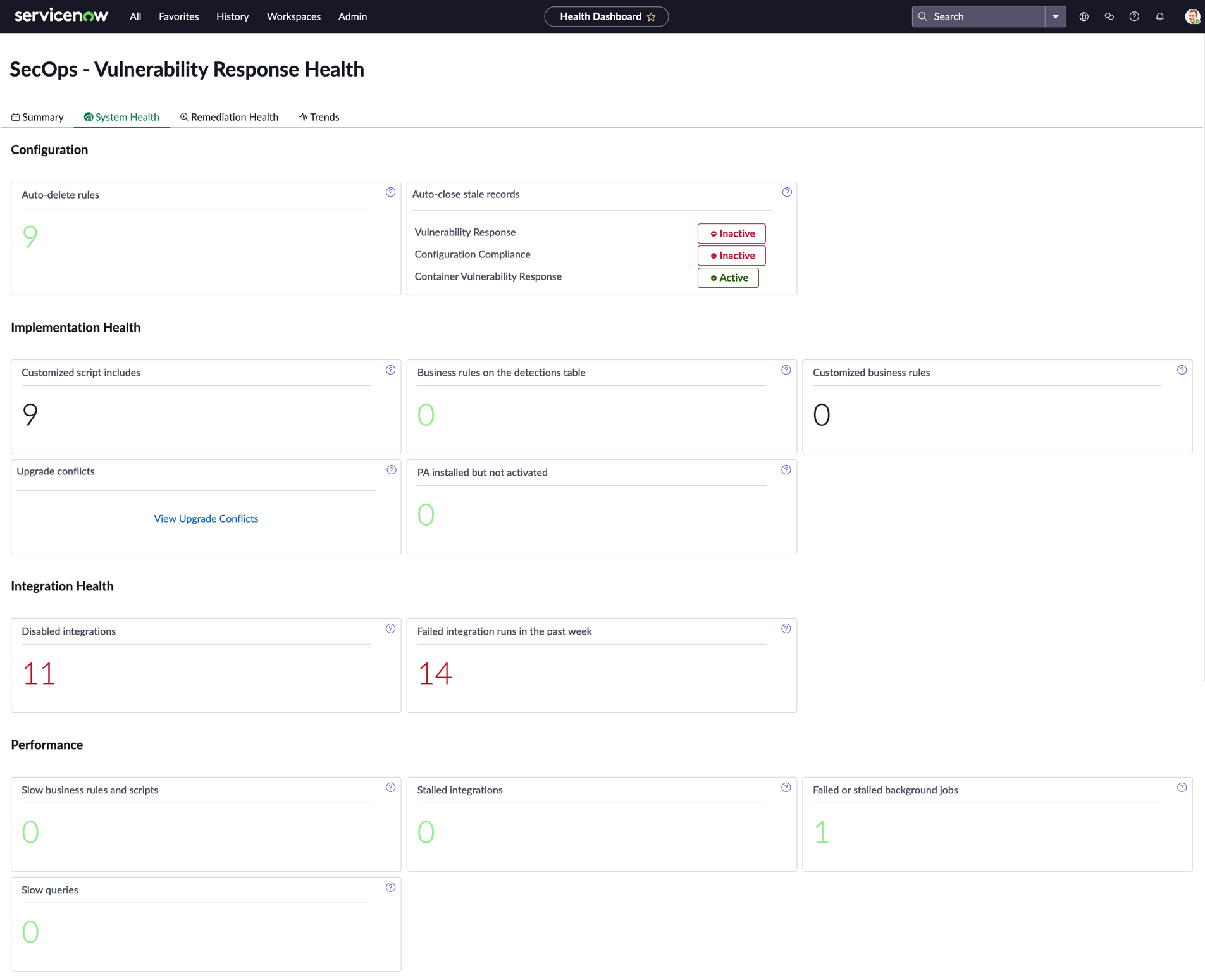1205x980 pixels.
Task: Open help for Failed or stalled background jobs
Action: coord(1182,788)
